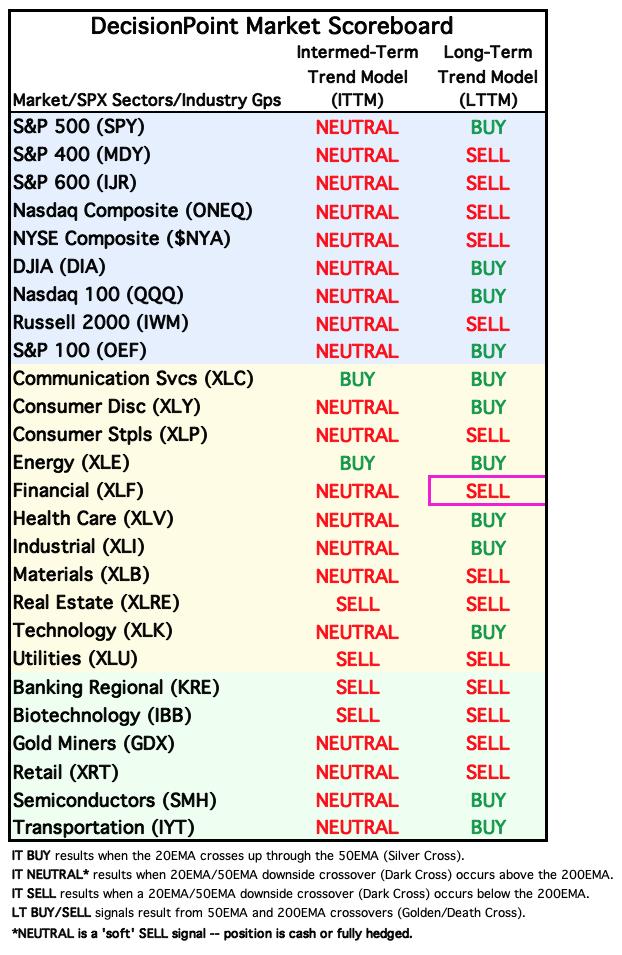The image size is (622, 955).
Task: Click the DecisionPoint Market Scoreboard title
Action: click(x=272, y=26)
